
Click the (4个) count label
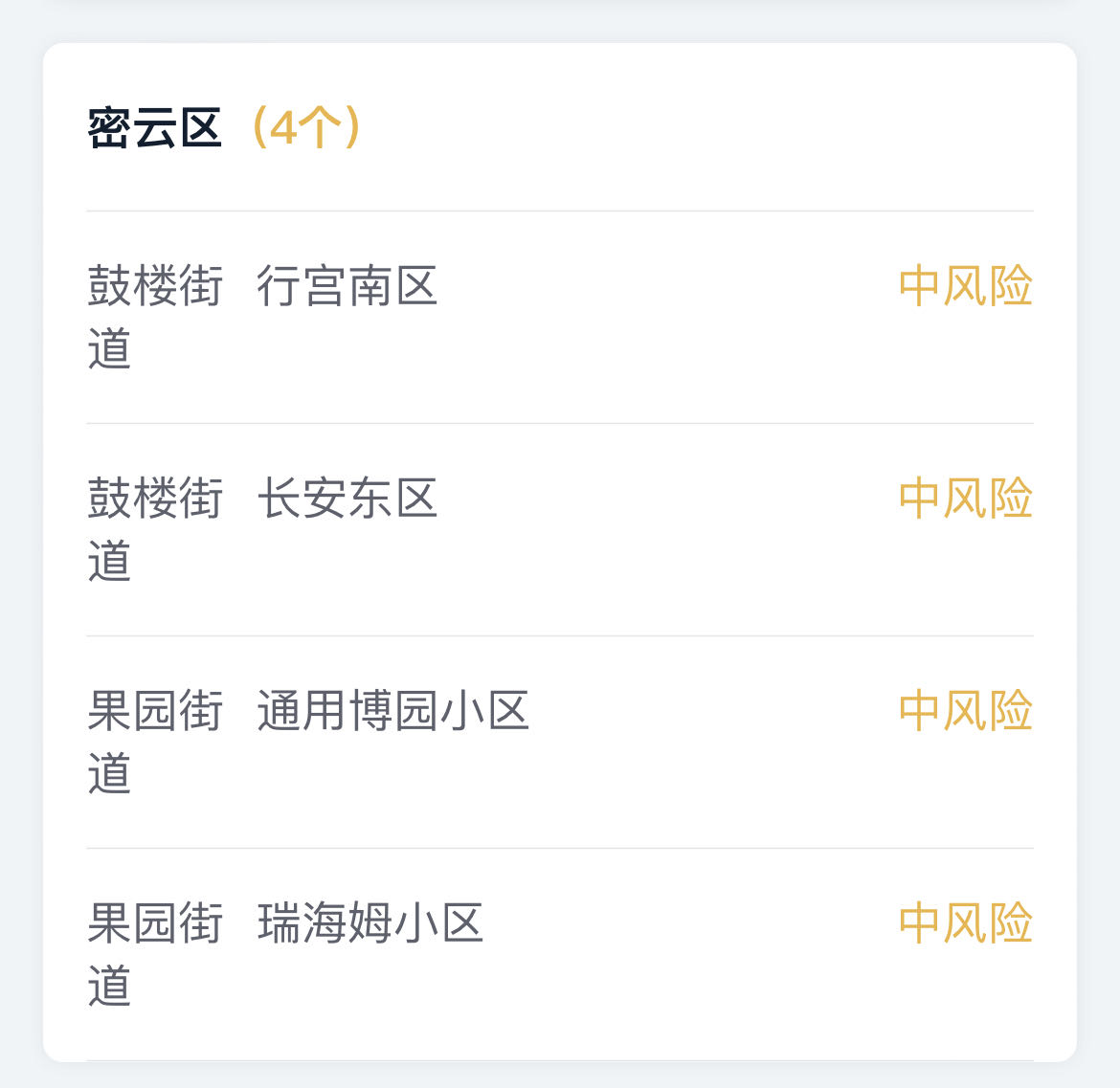point(304,128)
